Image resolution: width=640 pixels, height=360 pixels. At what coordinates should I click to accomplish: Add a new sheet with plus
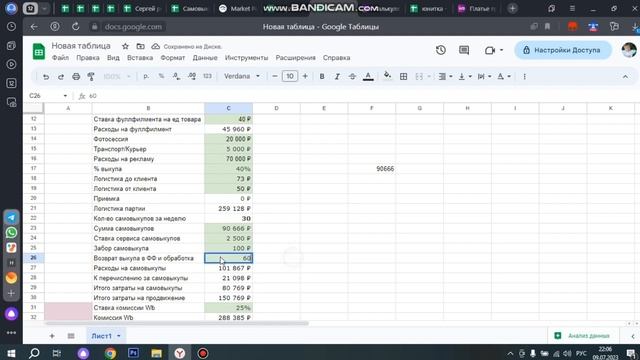tap(52, 336)
